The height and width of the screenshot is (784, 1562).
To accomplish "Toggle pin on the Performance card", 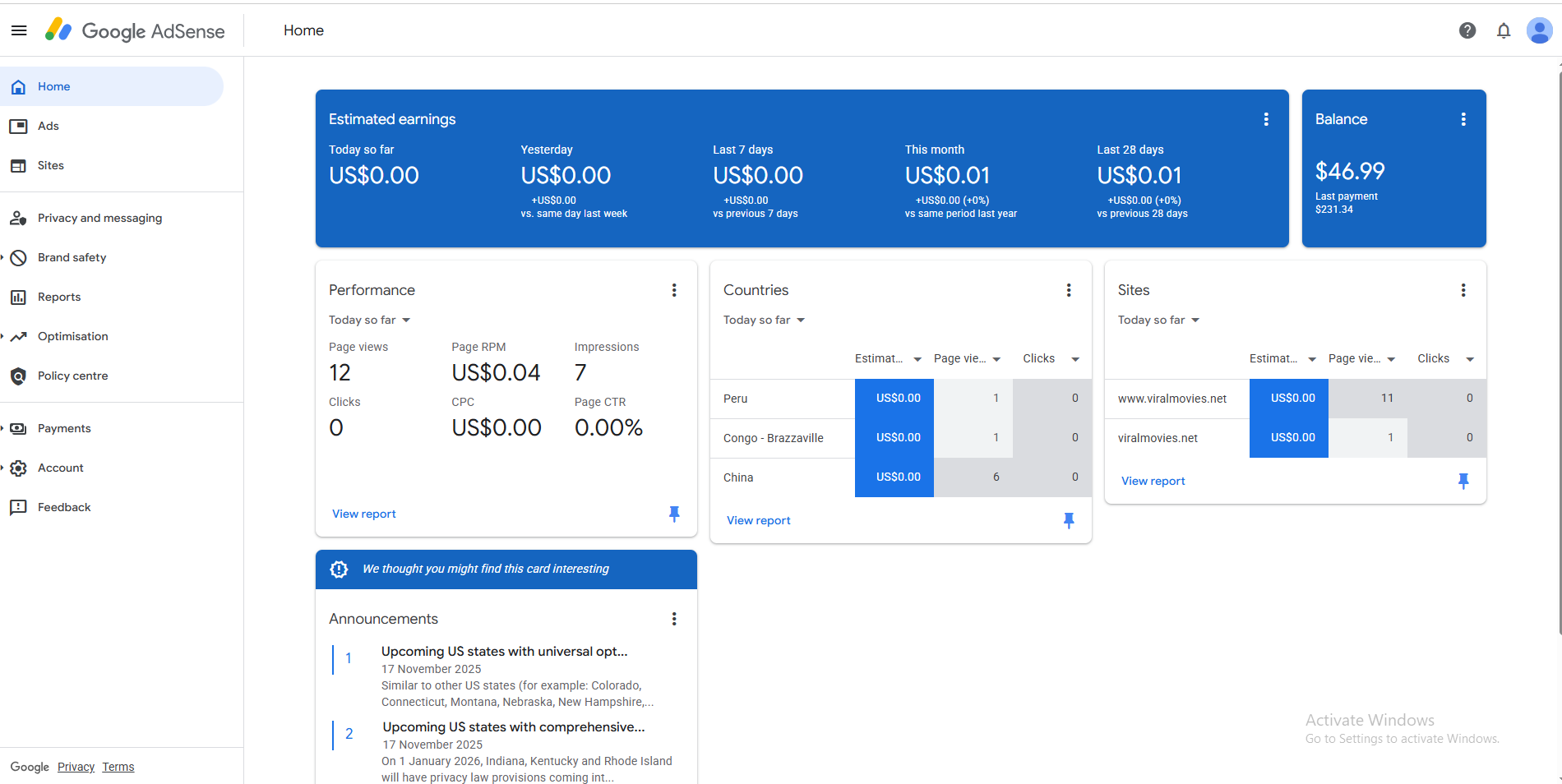I will pos(674,514).
